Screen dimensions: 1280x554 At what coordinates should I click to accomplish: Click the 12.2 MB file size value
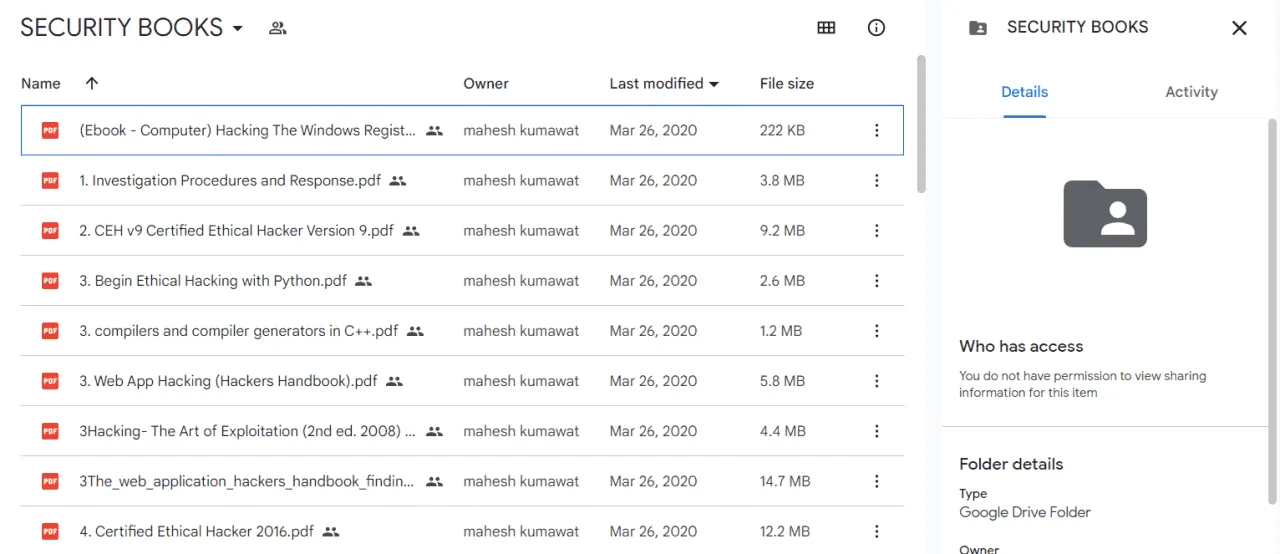pyautogui.click(x=785, y=531)
